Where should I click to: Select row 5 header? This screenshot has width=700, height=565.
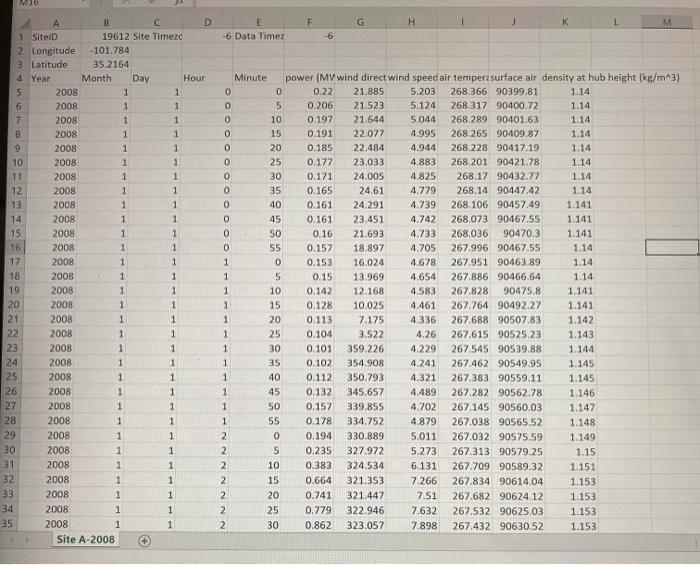[19, 92]
